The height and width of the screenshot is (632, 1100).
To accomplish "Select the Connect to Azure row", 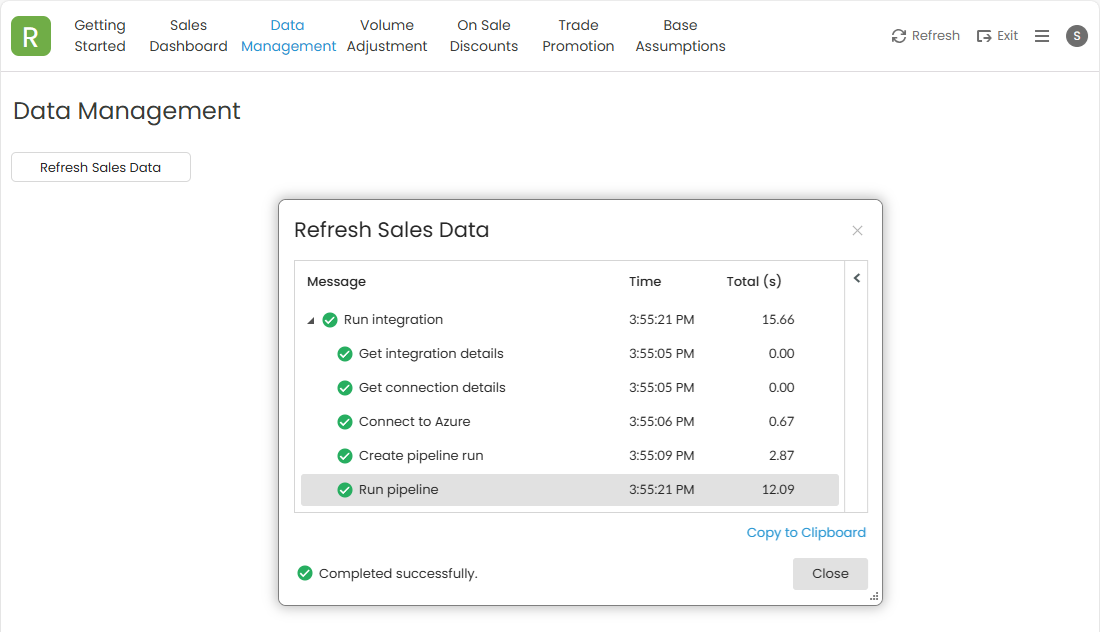I will [x=414, y=422].
